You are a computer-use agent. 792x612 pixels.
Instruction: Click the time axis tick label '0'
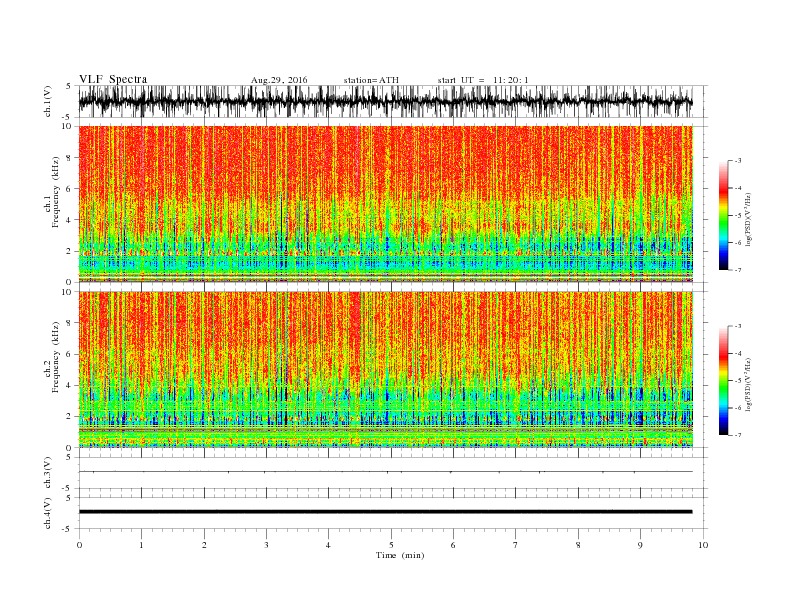pos(79,545)
